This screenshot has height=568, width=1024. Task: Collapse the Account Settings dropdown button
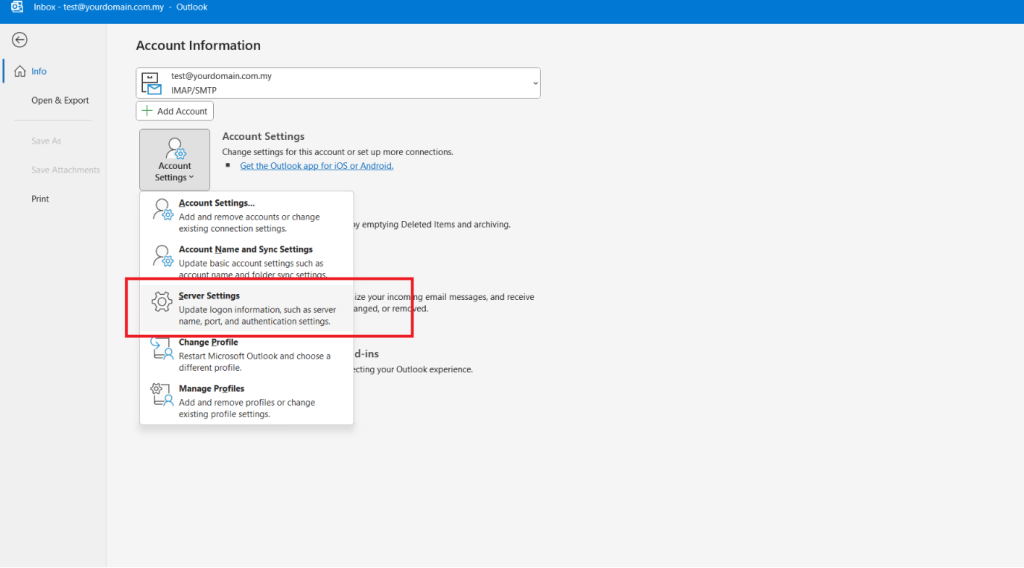(174, 159)
